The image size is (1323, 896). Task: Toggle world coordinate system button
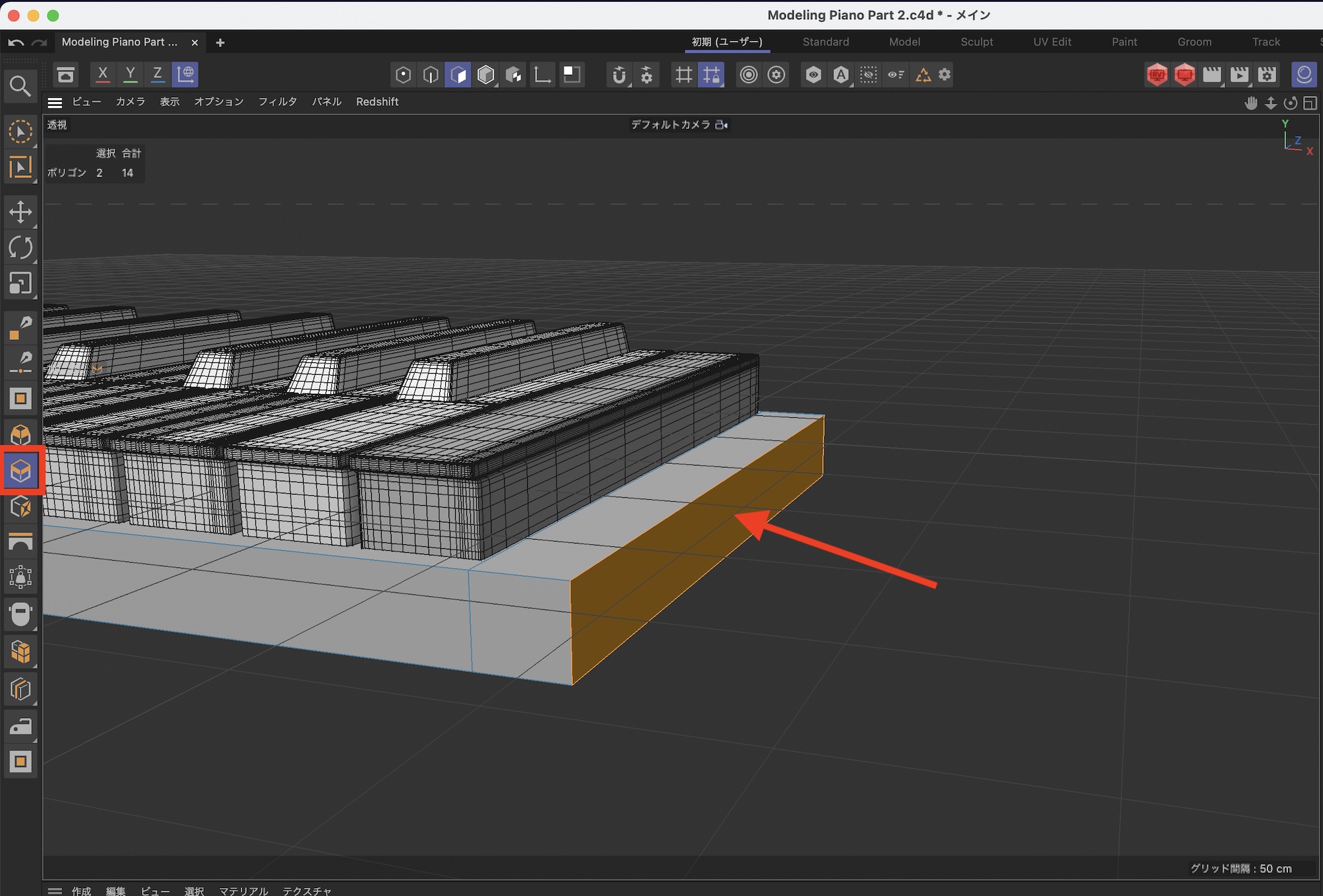(x=186, y=74)
